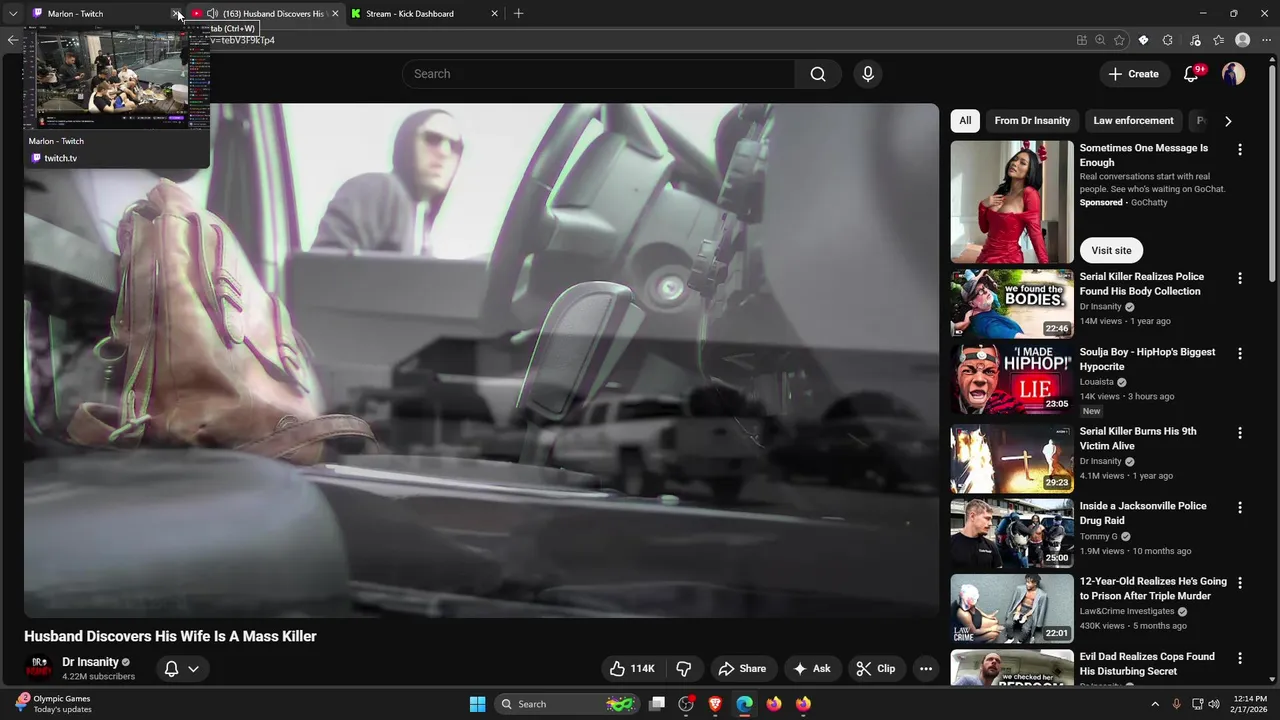The width and height of the screenshot is (1280, 720).
Task: Dislike the video
Action: point(684,669)
